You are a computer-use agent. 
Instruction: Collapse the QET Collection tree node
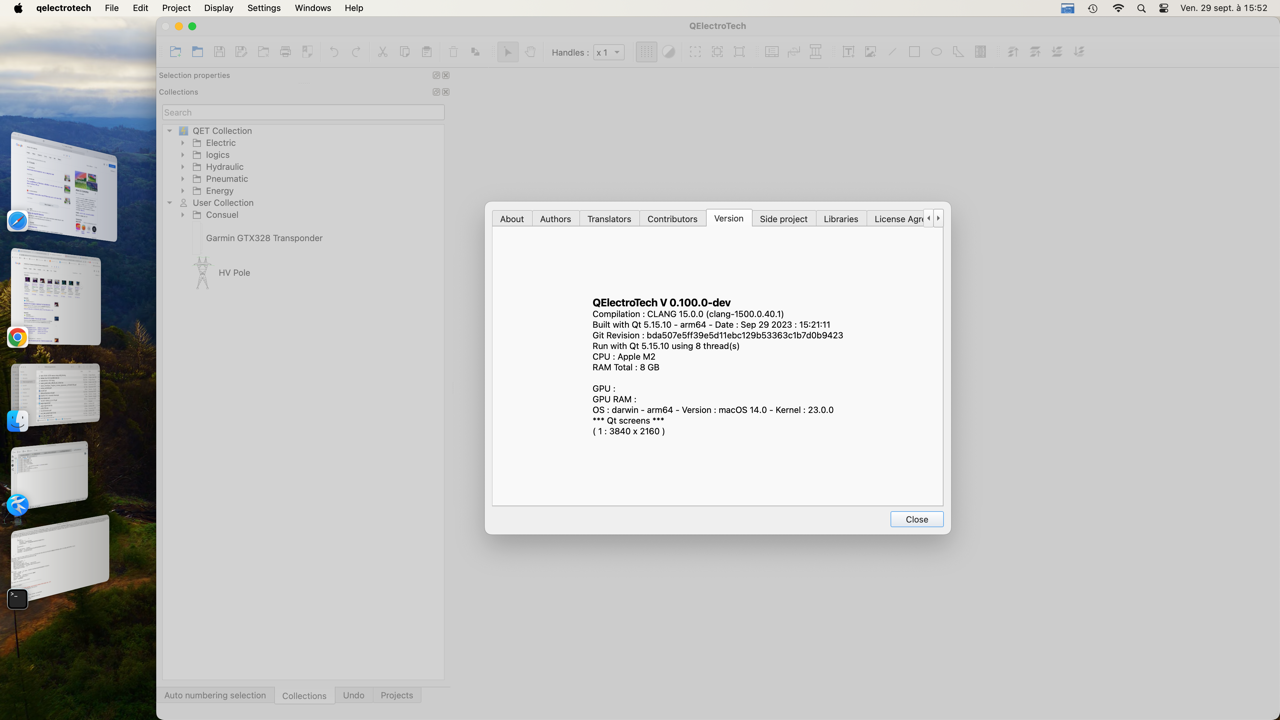tap(170, 131)
